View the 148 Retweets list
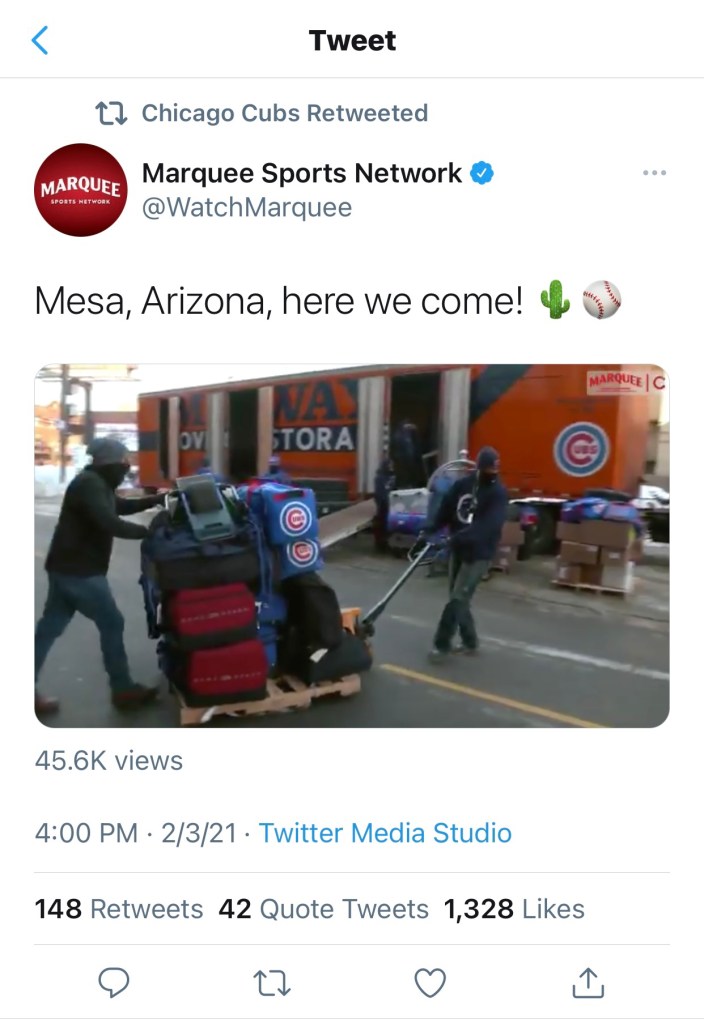This screenshot has height=1023, width=704. (x=119, y=909)
